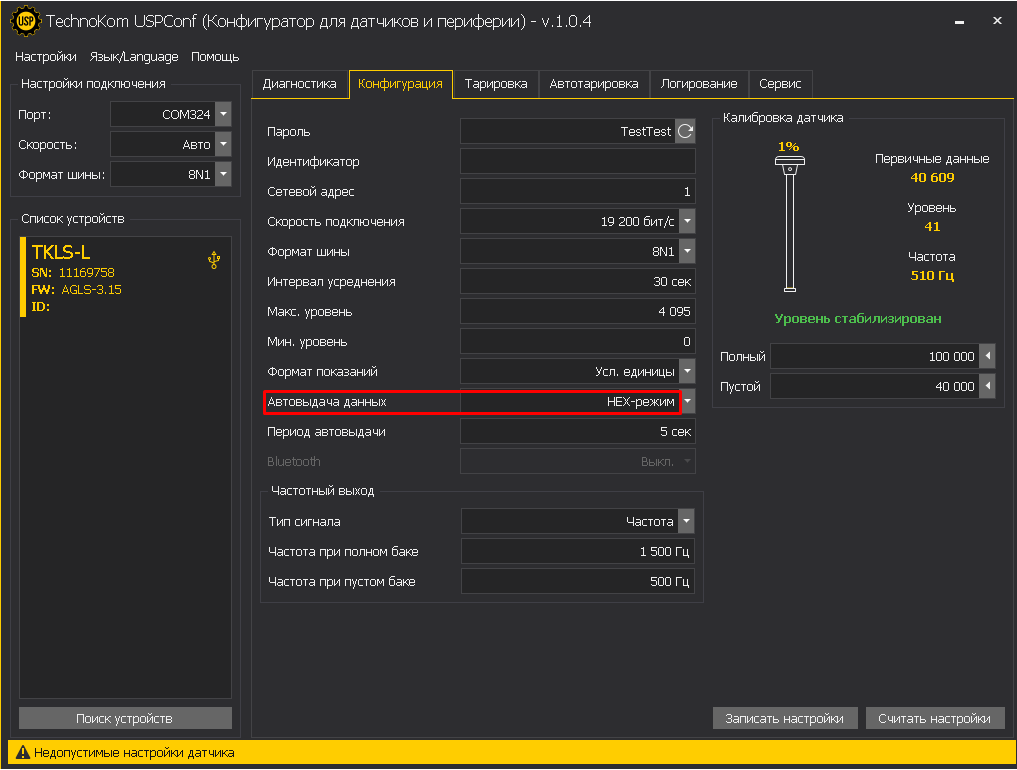Image resolution: width=1017 pixels, height=770 pixels.
Task: Open the Автовыдача данных dropdown arrow
Action: pyautogui.click(x=688, y=402)
